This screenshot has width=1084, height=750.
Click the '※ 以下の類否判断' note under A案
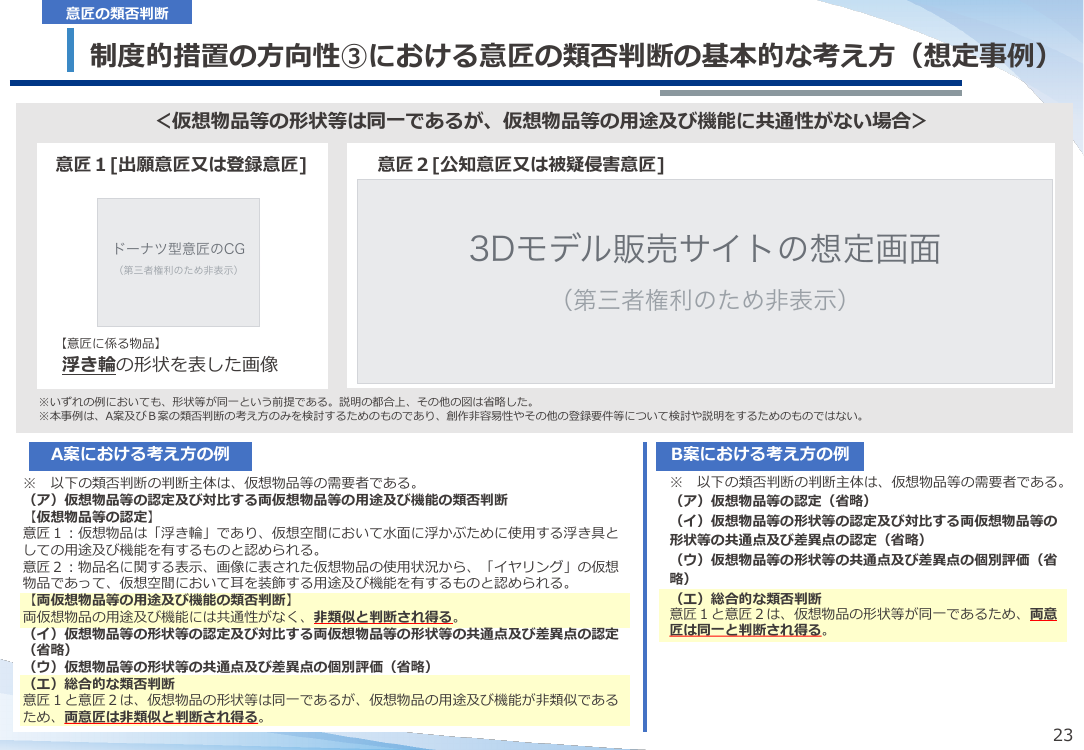(221, 482)
